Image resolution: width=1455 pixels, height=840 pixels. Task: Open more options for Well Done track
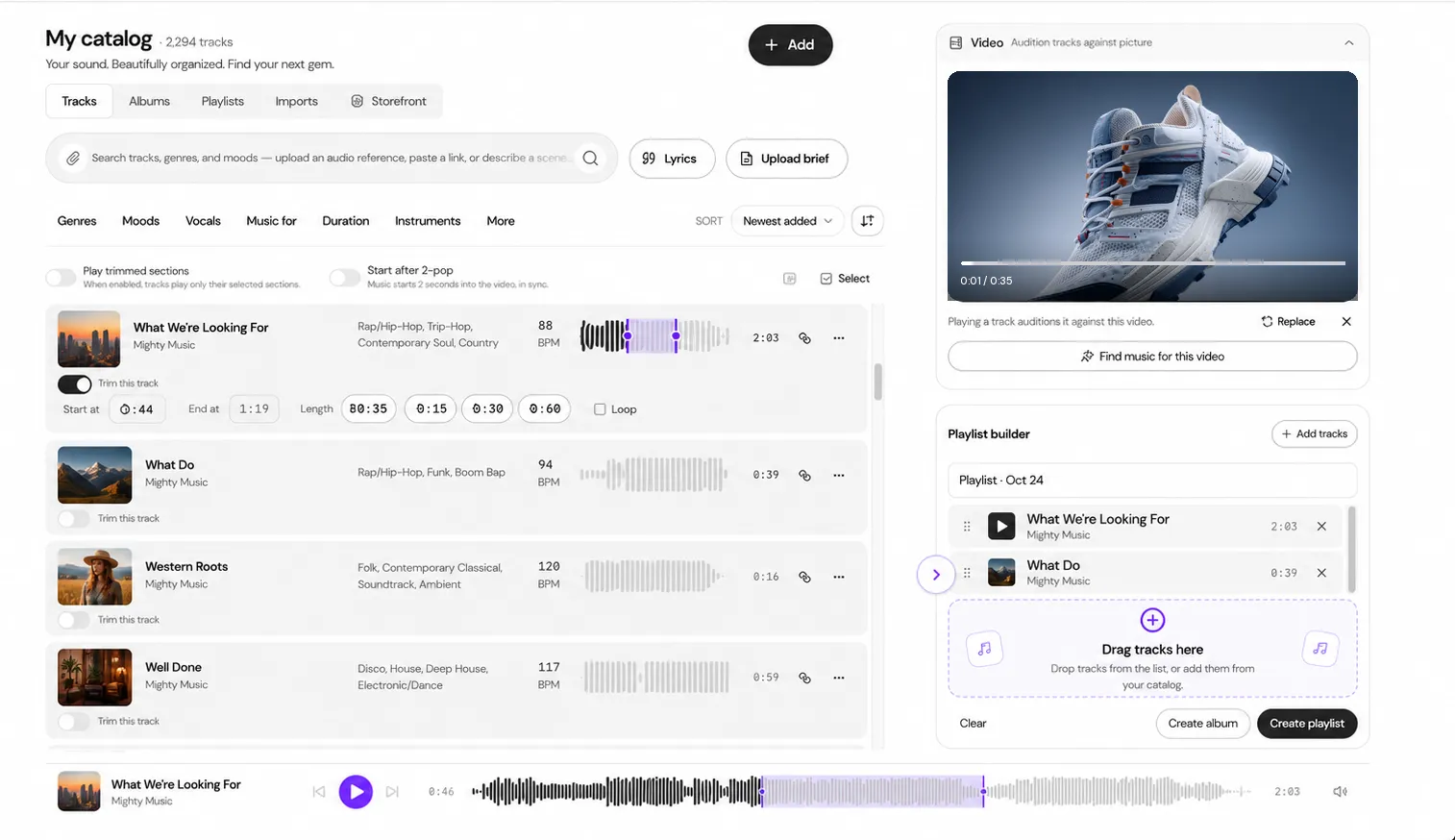[839, 678]
